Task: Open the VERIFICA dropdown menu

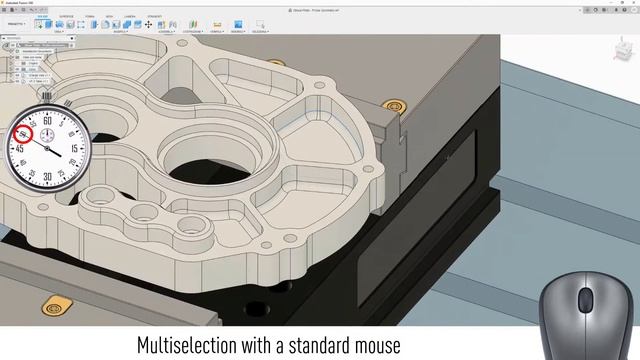Action: (x=217, y=31)
